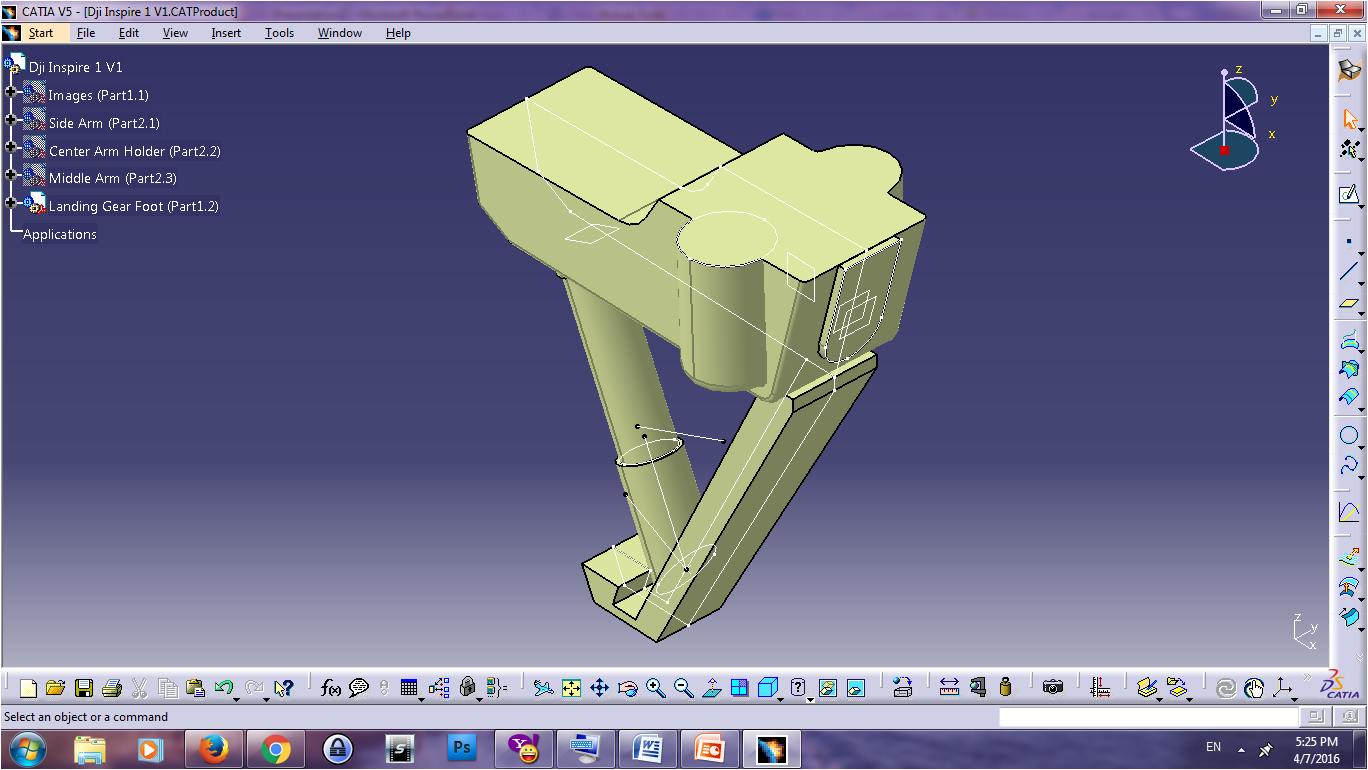Click the EN language button in system tray
Screen dimensions: 1368x770
1212,746
